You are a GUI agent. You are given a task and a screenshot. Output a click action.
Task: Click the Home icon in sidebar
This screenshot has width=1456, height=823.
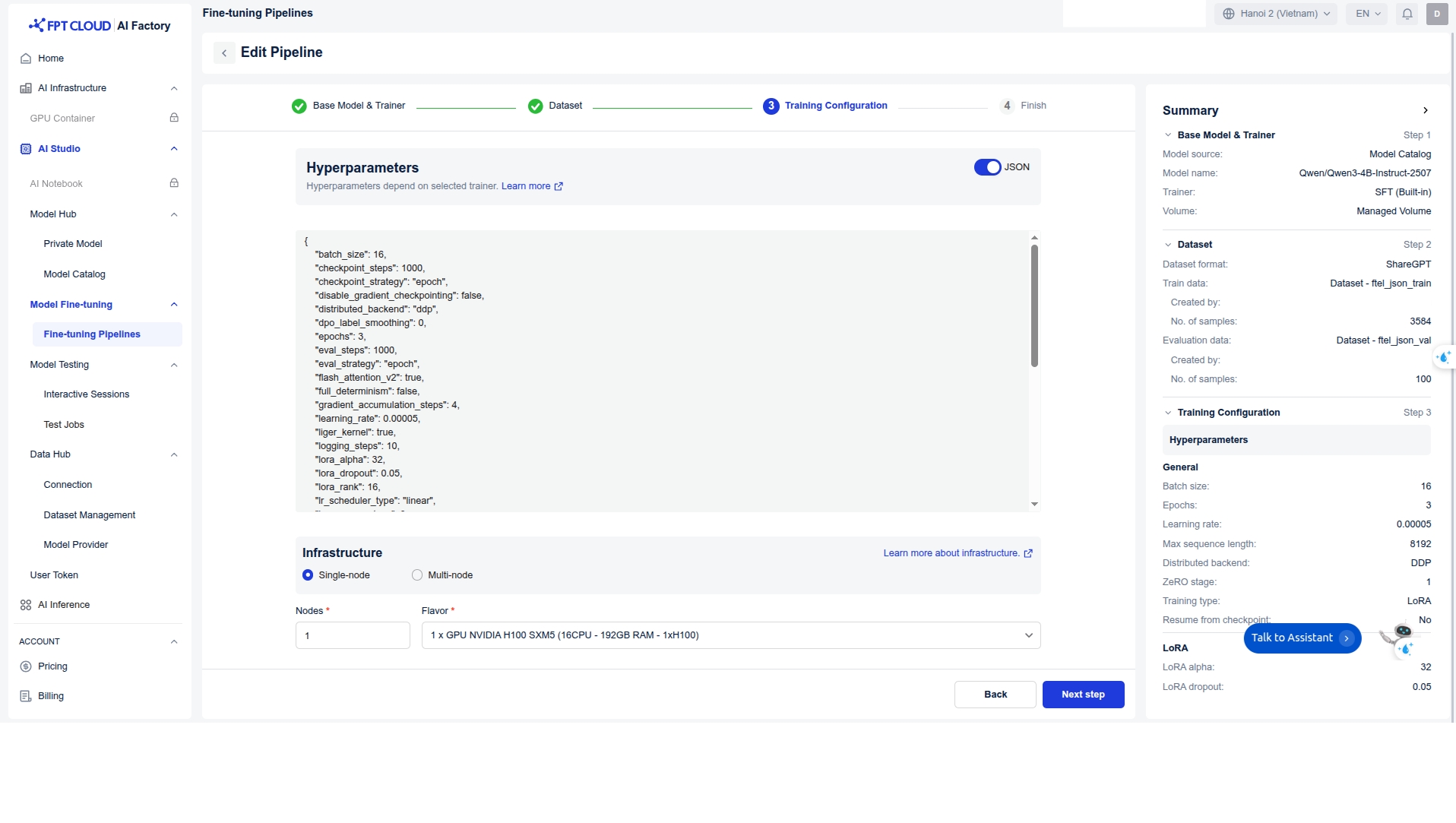[26, 59]
